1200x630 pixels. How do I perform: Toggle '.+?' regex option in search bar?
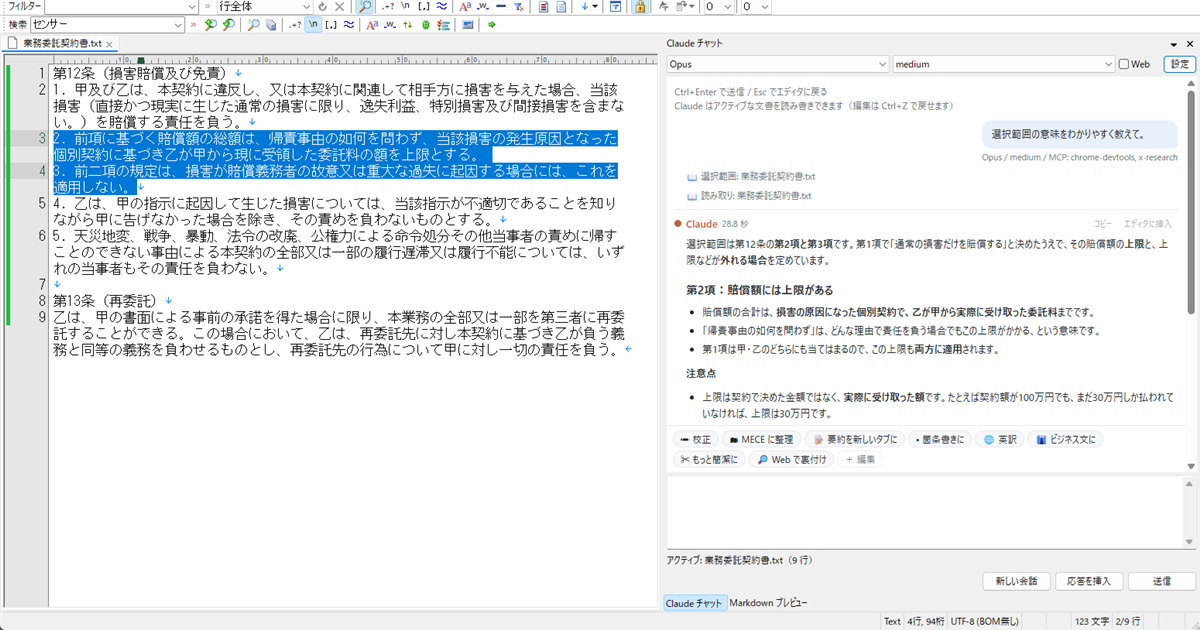295,24
